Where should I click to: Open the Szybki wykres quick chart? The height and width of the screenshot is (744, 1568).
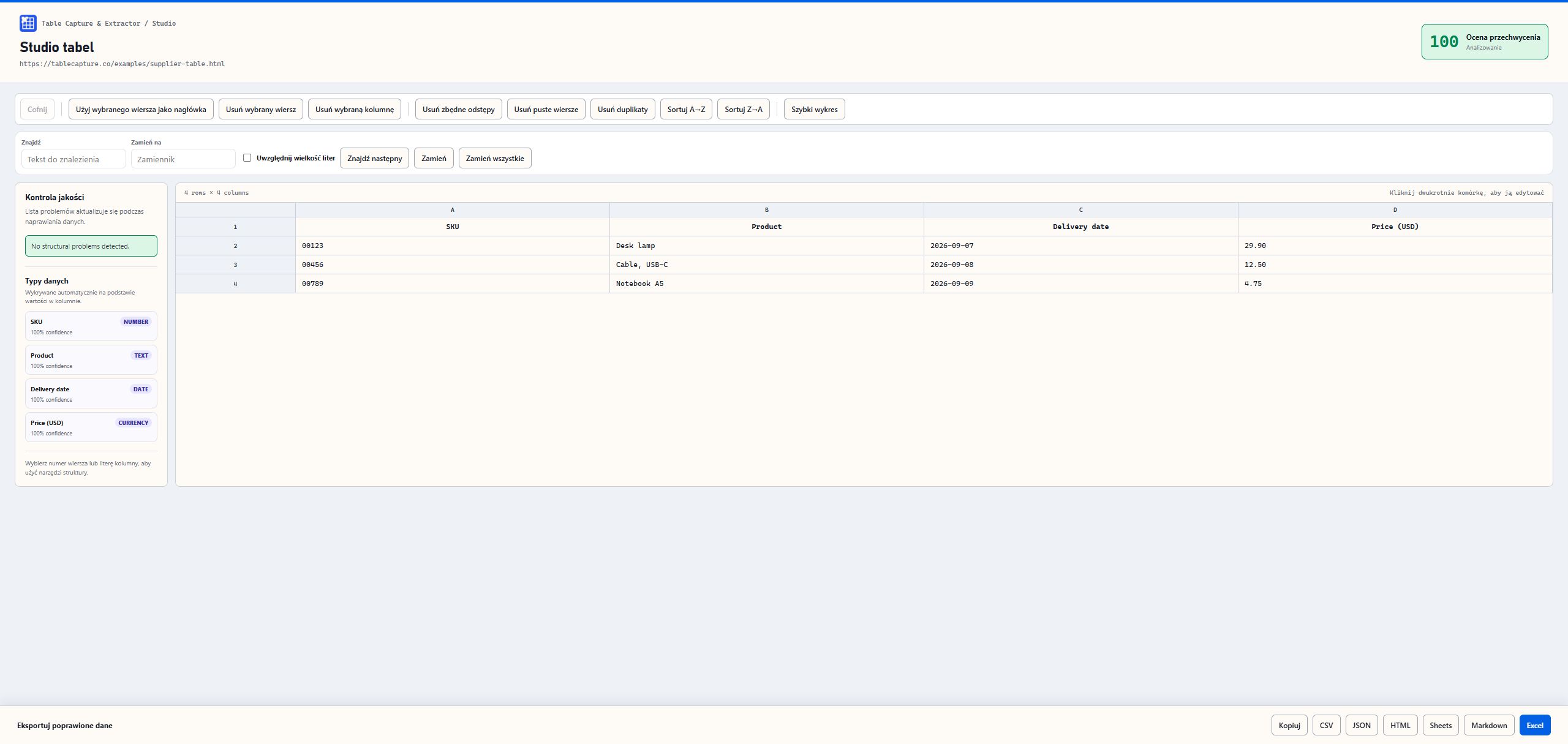[815, 110]
